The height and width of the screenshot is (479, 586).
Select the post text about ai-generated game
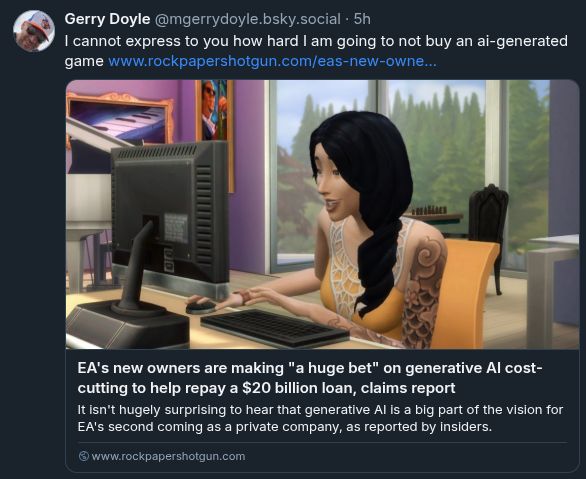(x=316, y=51)
